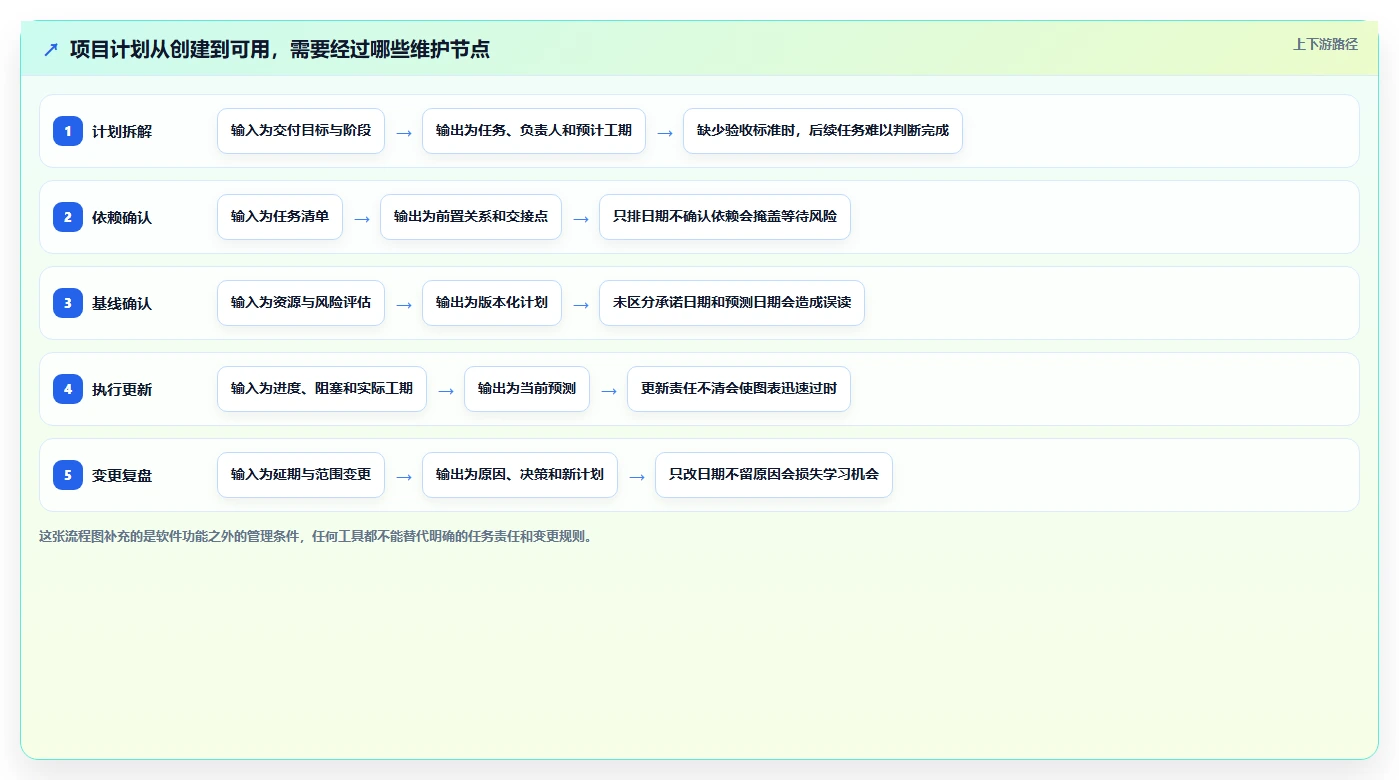The height and width of the screenshot is (780, 1399).
Task: Click the 输入为任务清单 box
Action: click(280, 217)
